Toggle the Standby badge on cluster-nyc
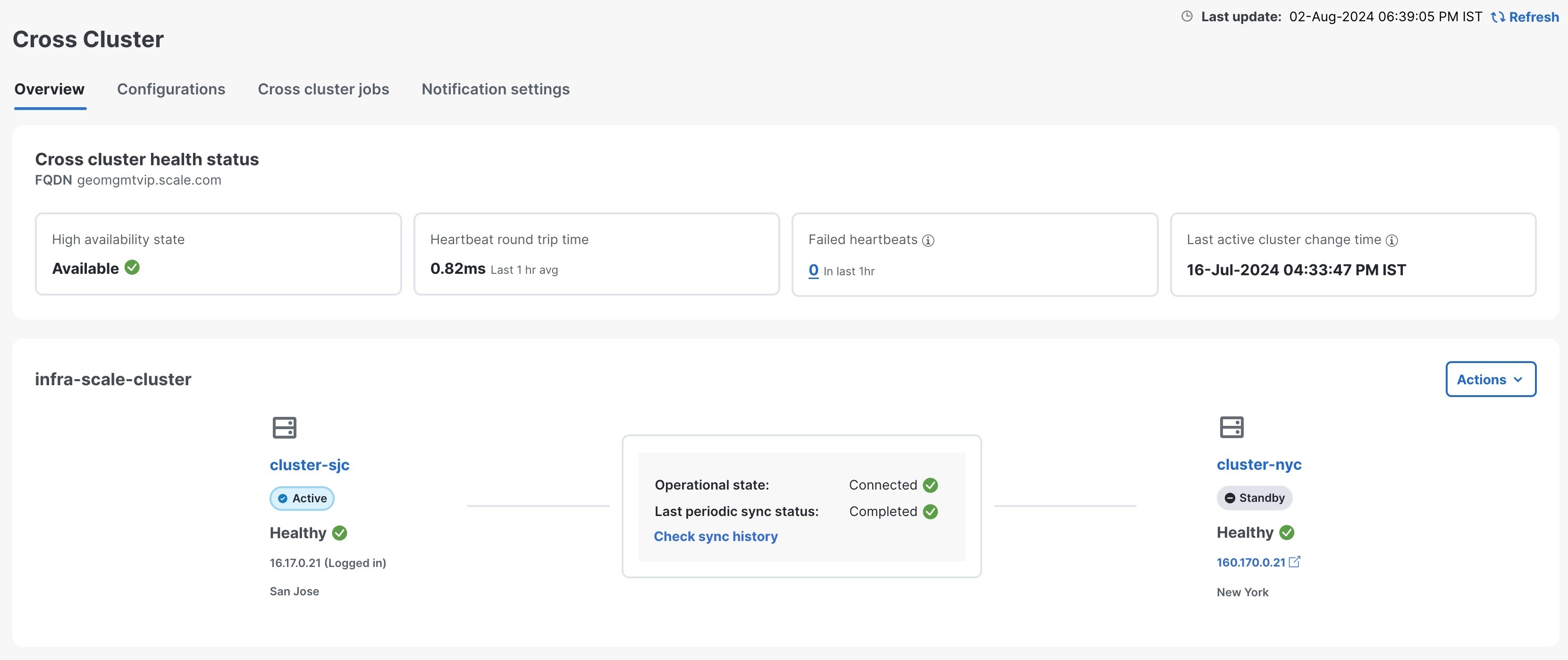1568x660 pixels. (1254, 498)
